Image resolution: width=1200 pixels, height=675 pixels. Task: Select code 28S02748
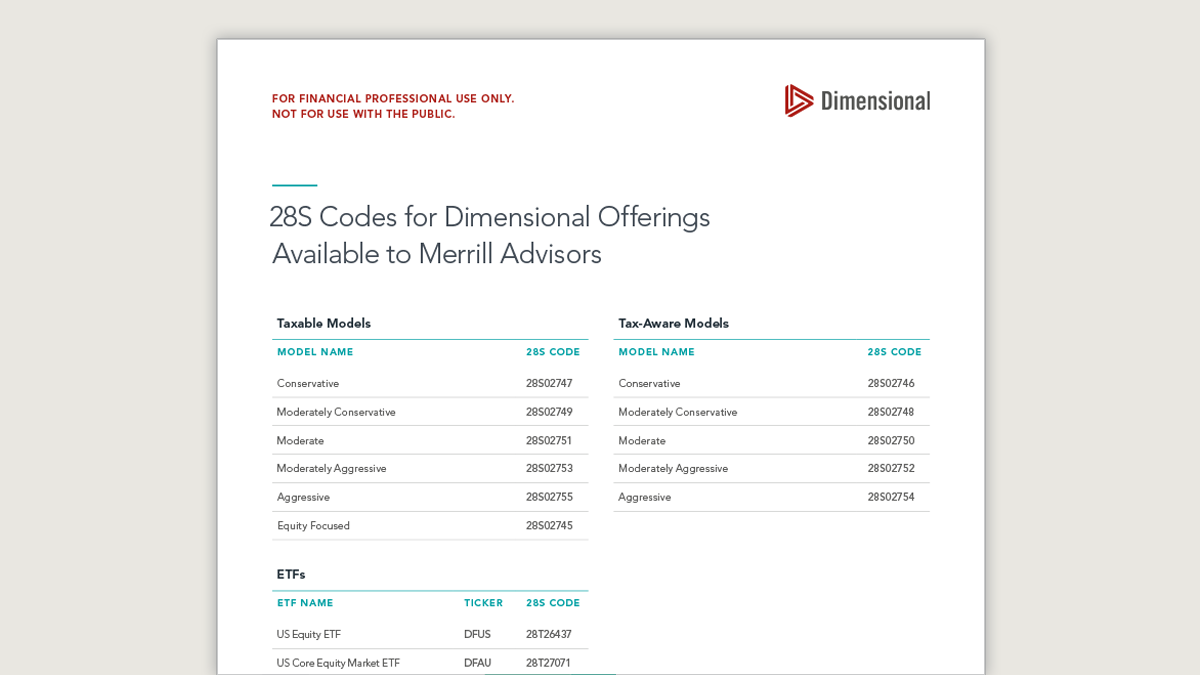[891, 412]
